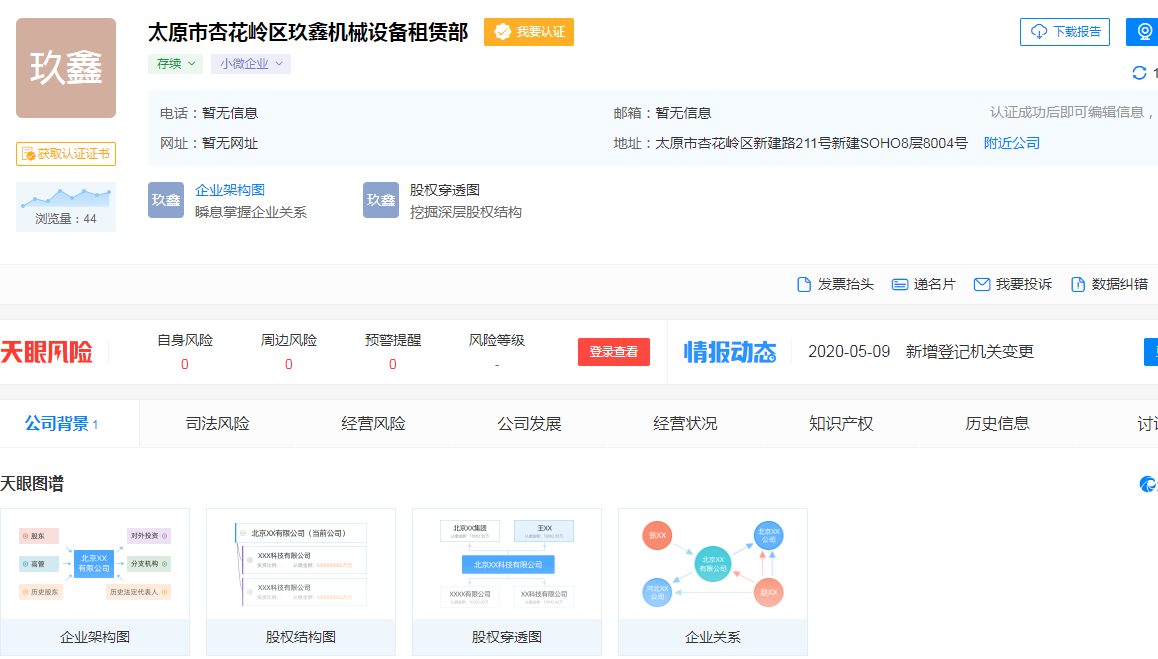Viewport: 1158px width, 659px height.
Task: Switch to 司法风险 tab
Action: pos(217,423)
